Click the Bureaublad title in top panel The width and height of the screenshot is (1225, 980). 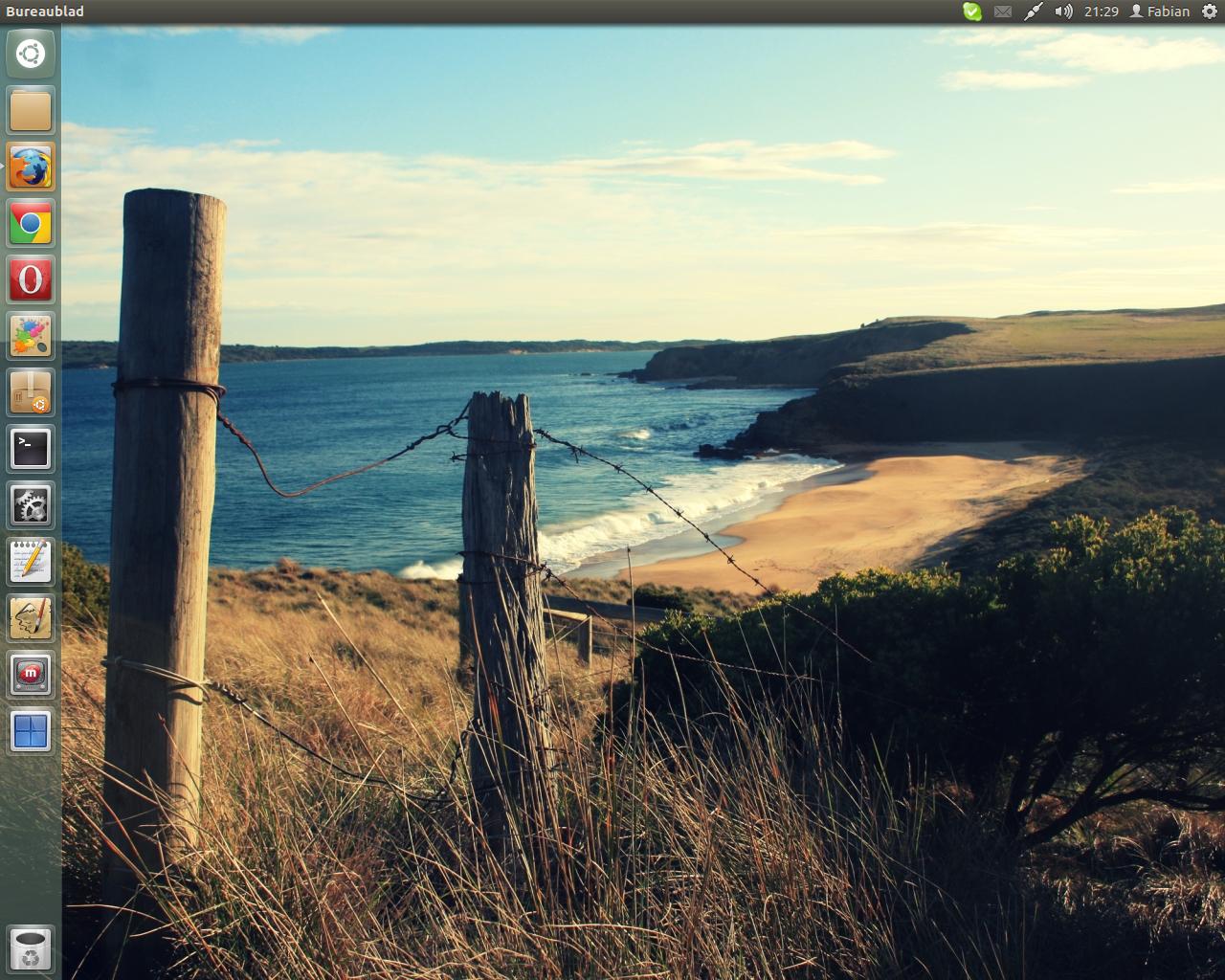point(45,11)
